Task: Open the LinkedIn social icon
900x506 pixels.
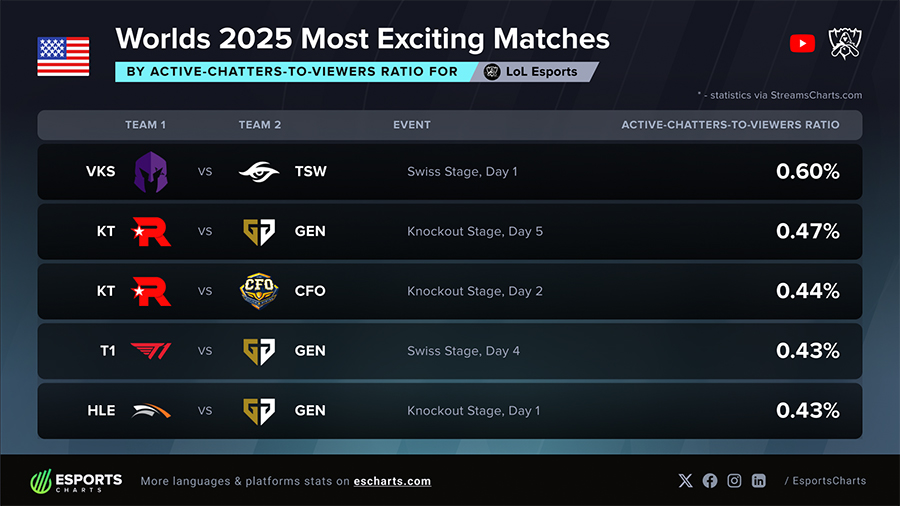Action: (x=759, y=481)
